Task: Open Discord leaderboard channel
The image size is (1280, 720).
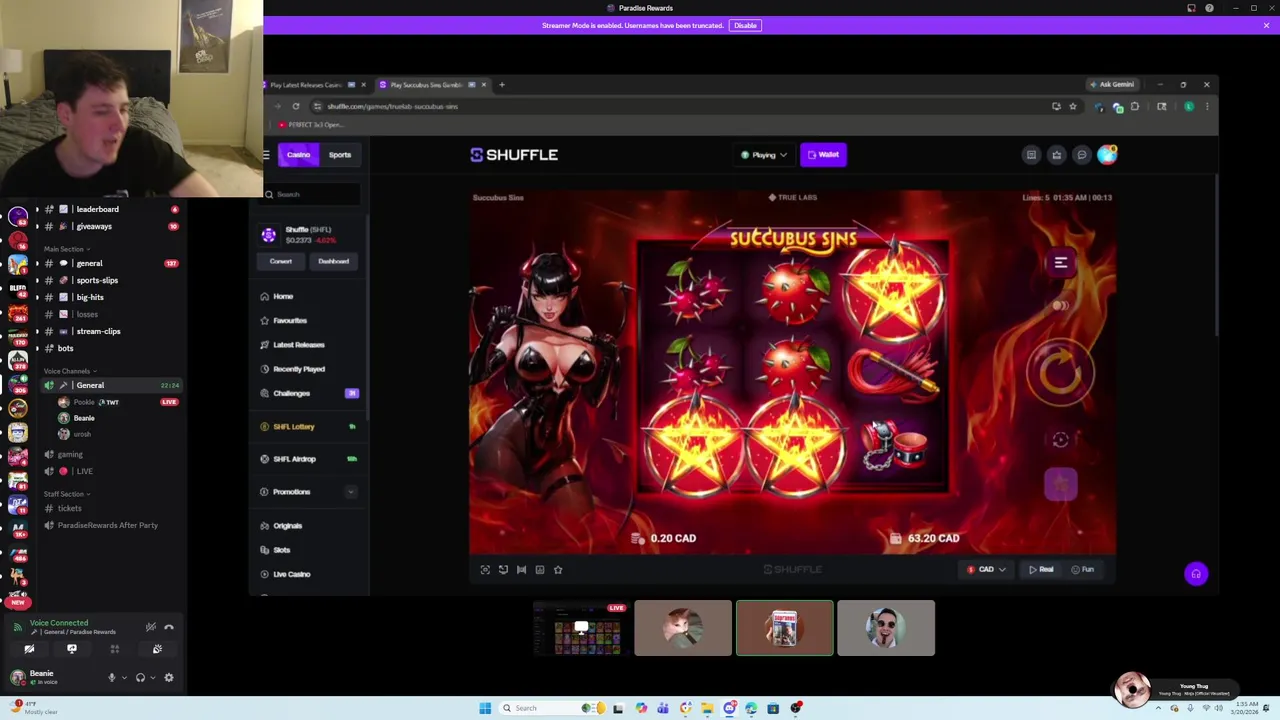Action: pos(97,209)
